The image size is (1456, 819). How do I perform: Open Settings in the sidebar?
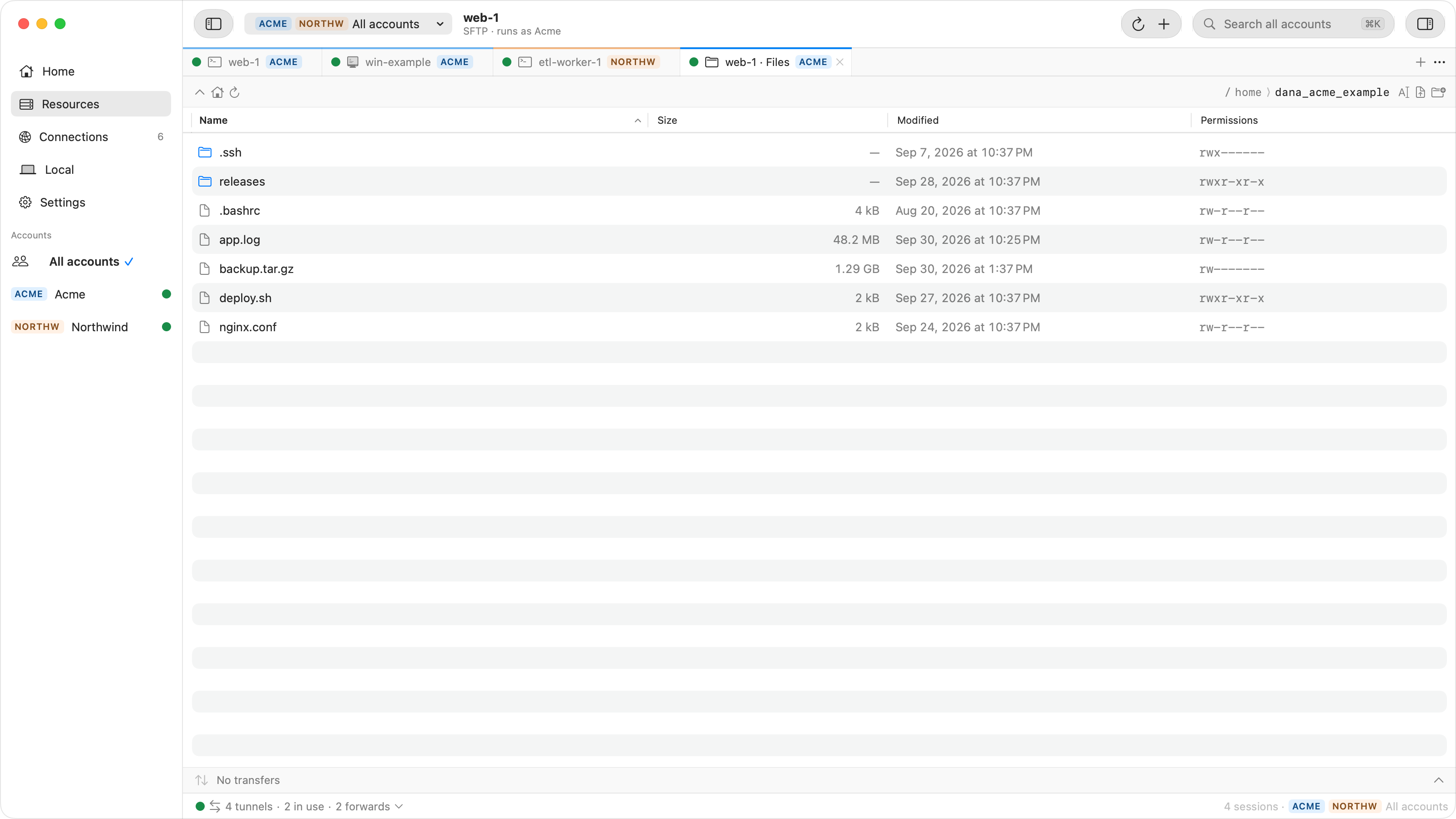pos(91,202)
